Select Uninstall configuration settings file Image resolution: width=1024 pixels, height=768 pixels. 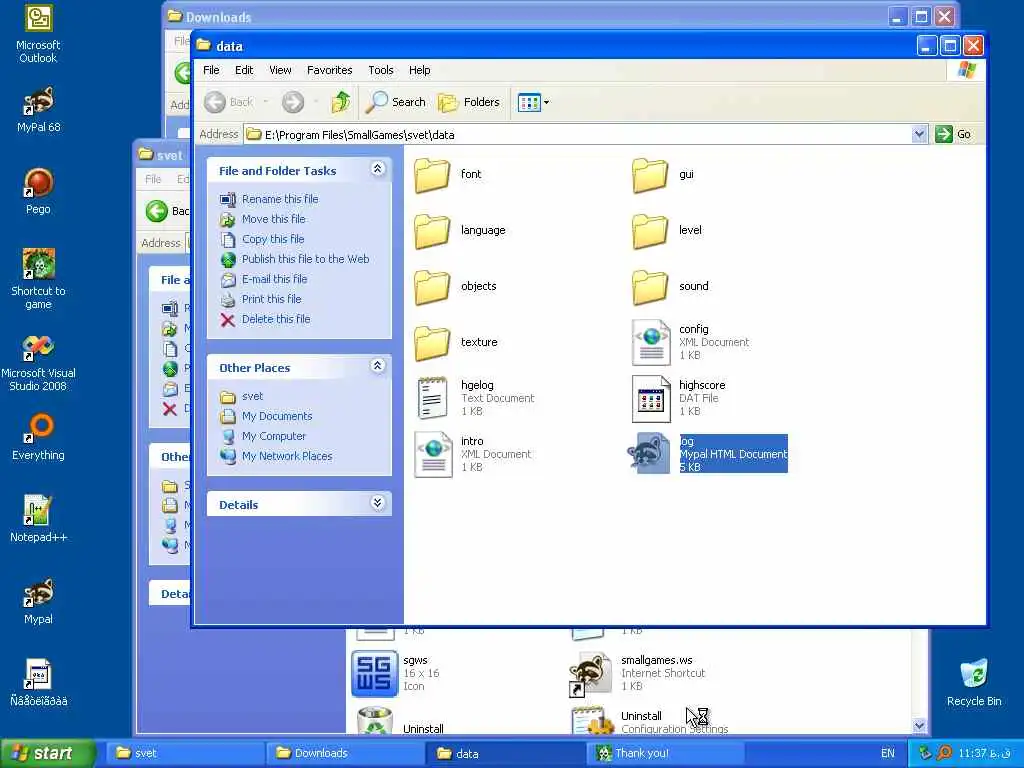tap(590, 722)
